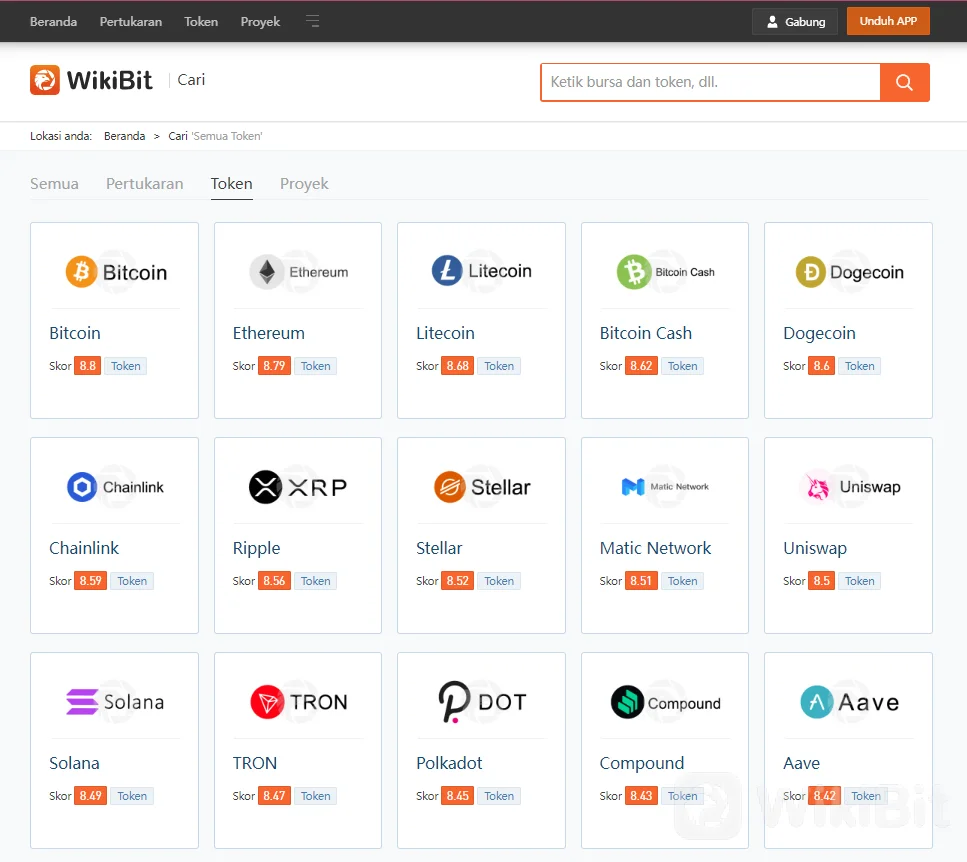Click the Beranda breadcrumb link

[125, 136]
